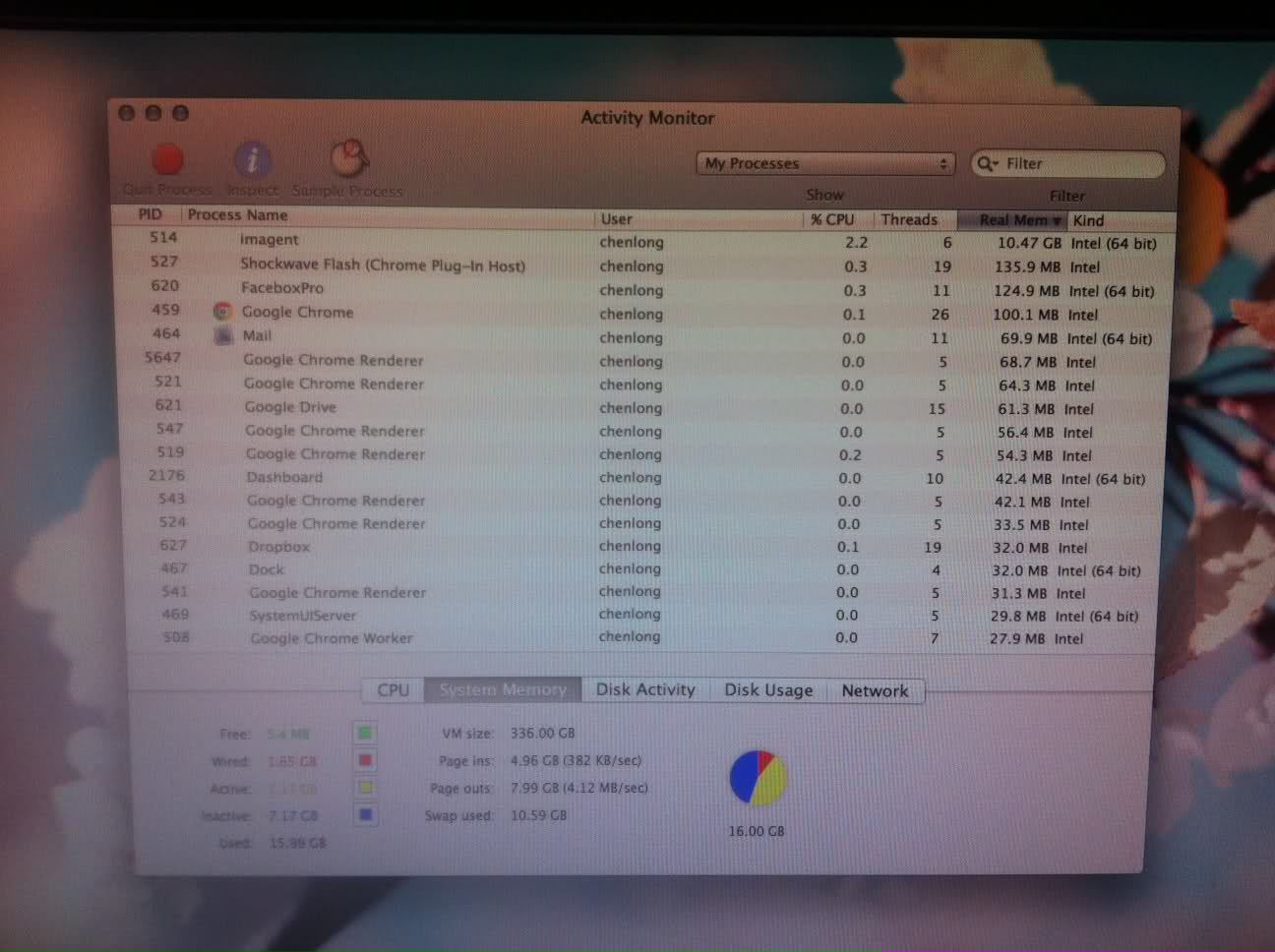Click the Page outs 7.99 GB value
This screenshot has width=1275, height=952.
[578, 788]
